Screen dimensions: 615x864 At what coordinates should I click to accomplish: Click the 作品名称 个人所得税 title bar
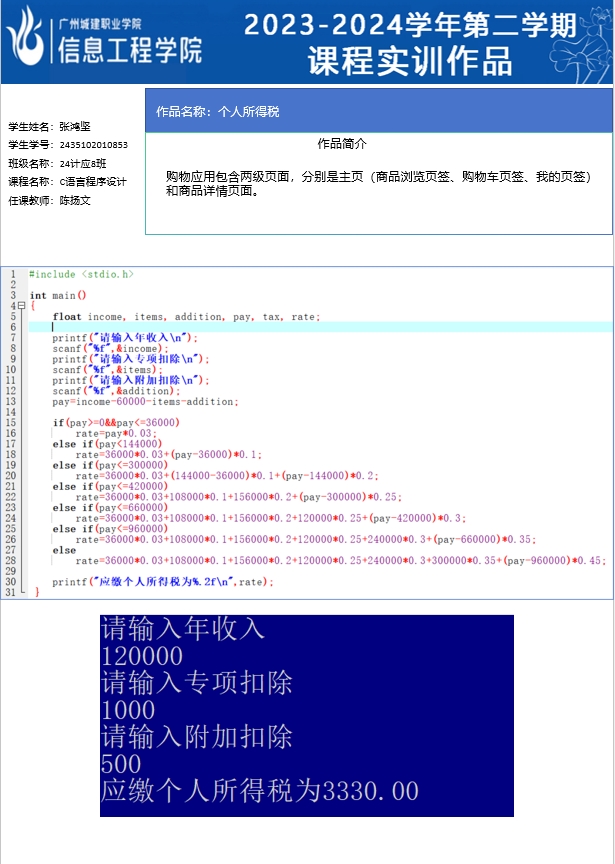tap(378, 111)
